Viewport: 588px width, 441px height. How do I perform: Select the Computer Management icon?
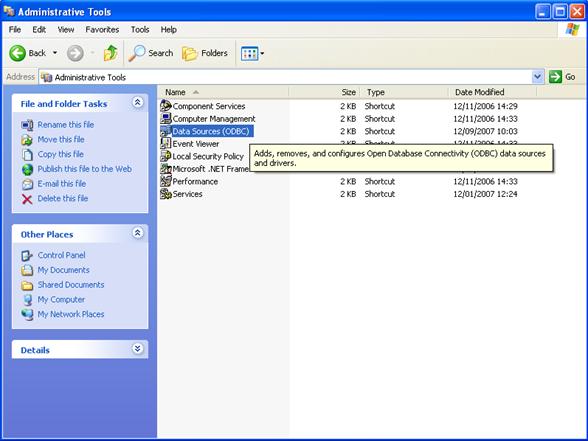click(165, 118)
